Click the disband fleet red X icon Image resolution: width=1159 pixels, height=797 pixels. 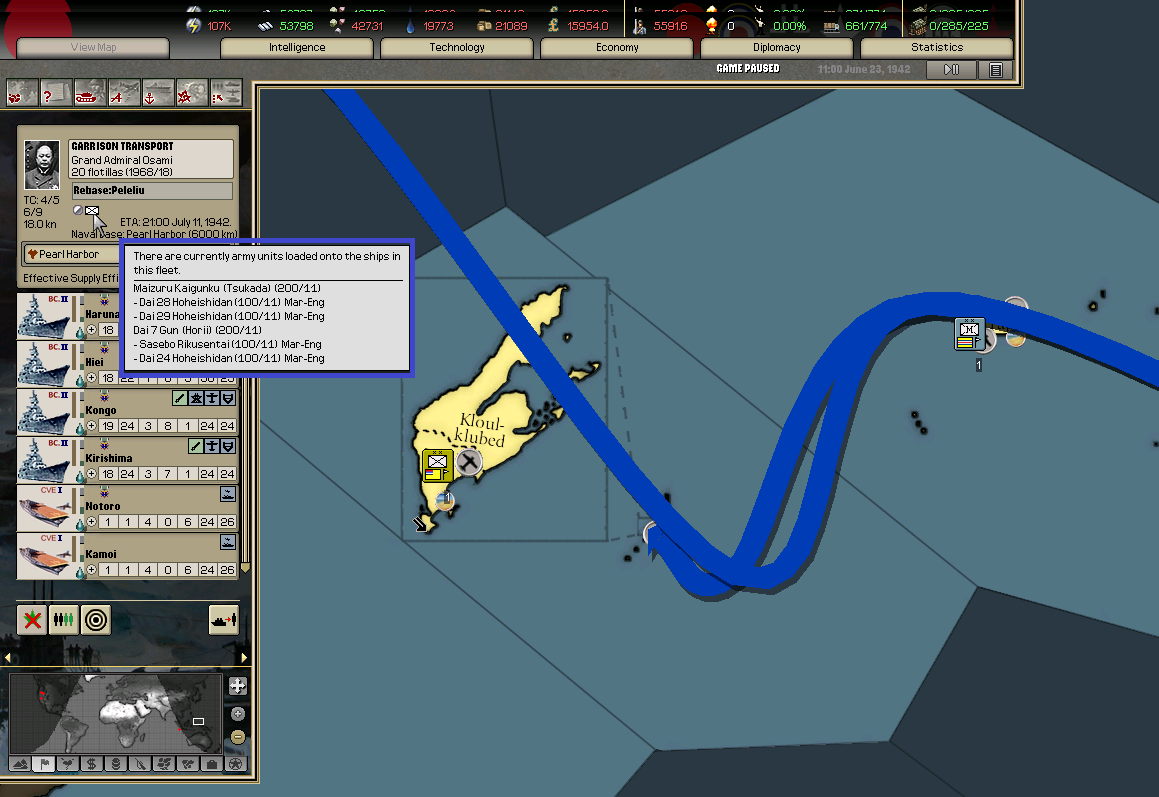33,619
